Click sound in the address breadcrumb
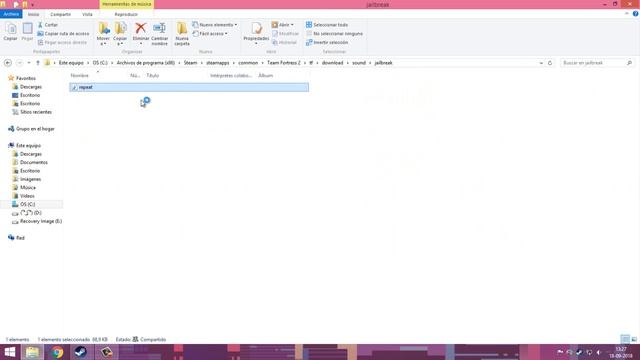 (x=359, y=63)
